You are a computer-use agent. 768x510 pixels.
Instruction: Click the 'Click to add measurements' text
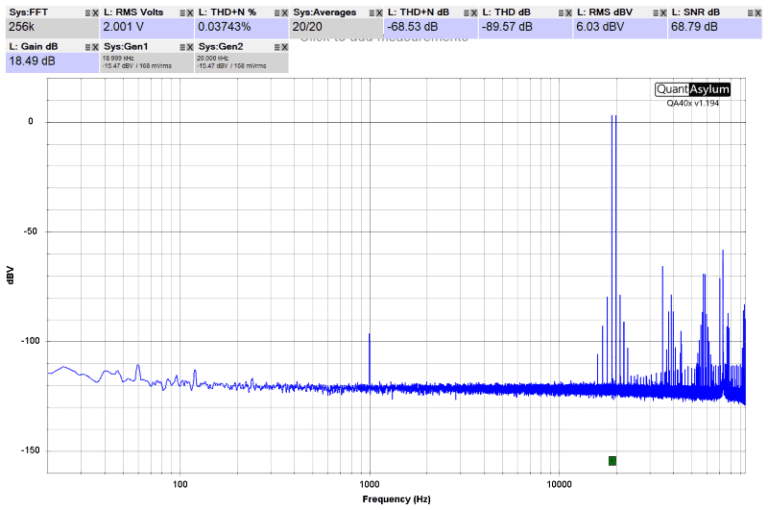pyautogui.click(x=383, y=38)
